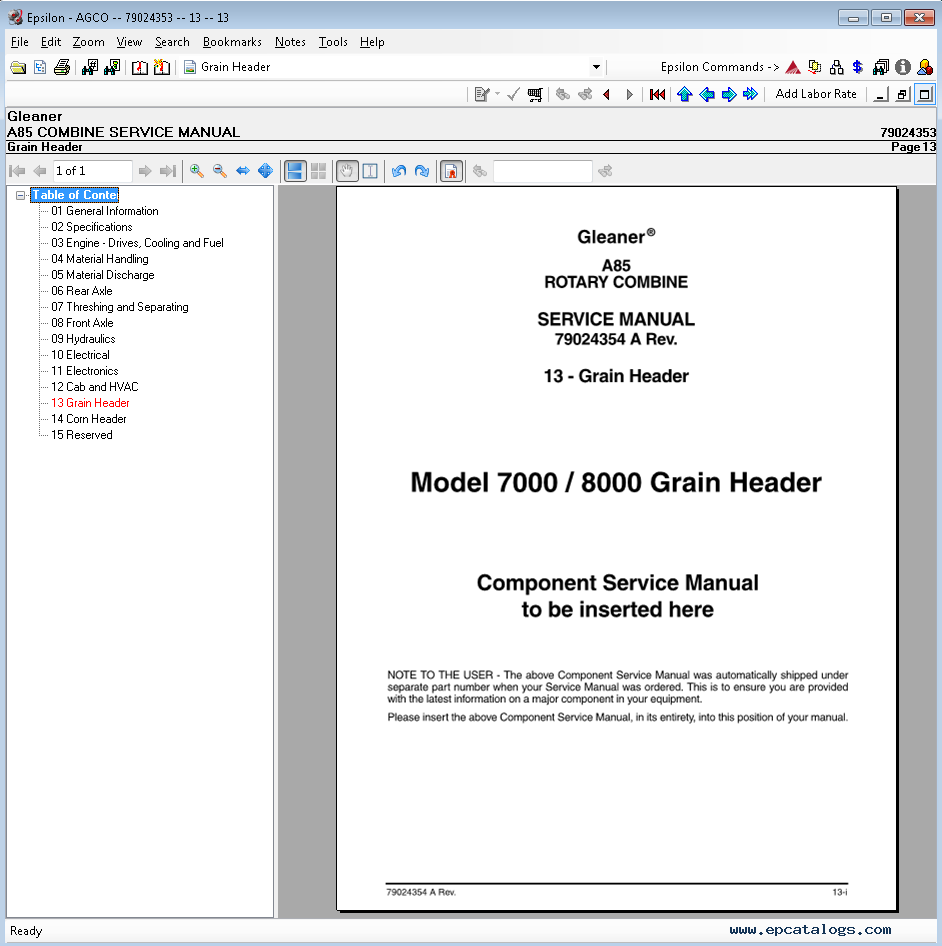
Task: Click the red AGCO triangle icon
Action: click(x=793, y=67)
